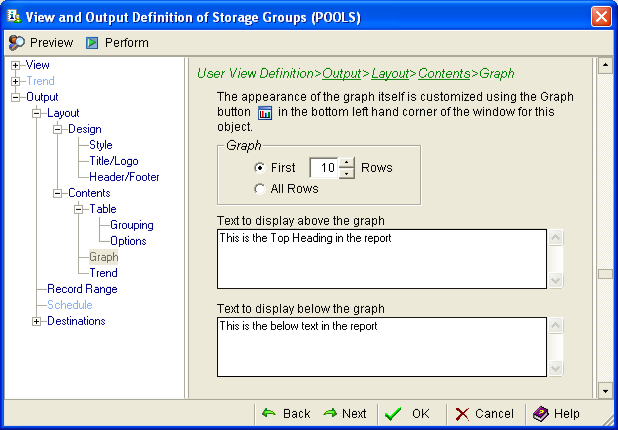This screenshot has width=618, height=430.
Task: Collapse the Contents tree node
Action: 58,194
